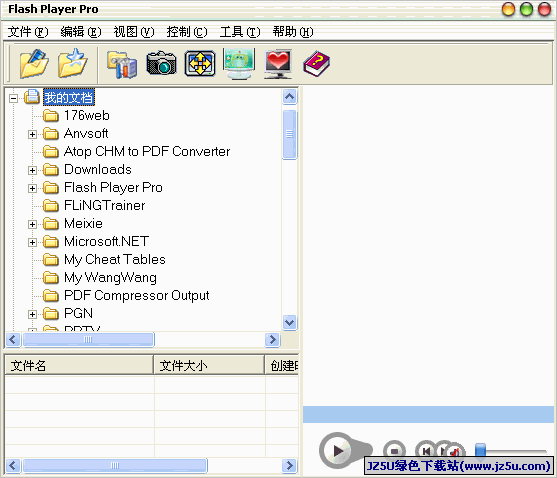This screenshot has width=557, height=478.
Task: Select the Anvsoft folder
Action: pyautogui.click(x=86, y=134)
